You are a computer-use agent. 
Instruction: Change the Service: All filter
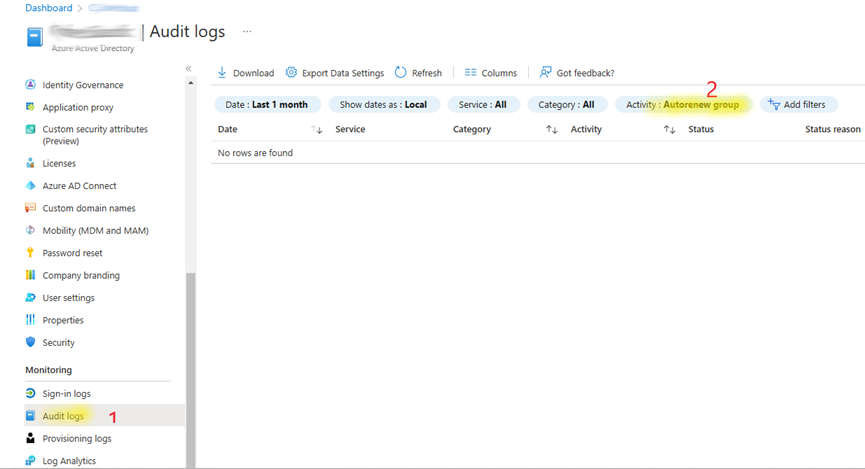tap(482, 104)
